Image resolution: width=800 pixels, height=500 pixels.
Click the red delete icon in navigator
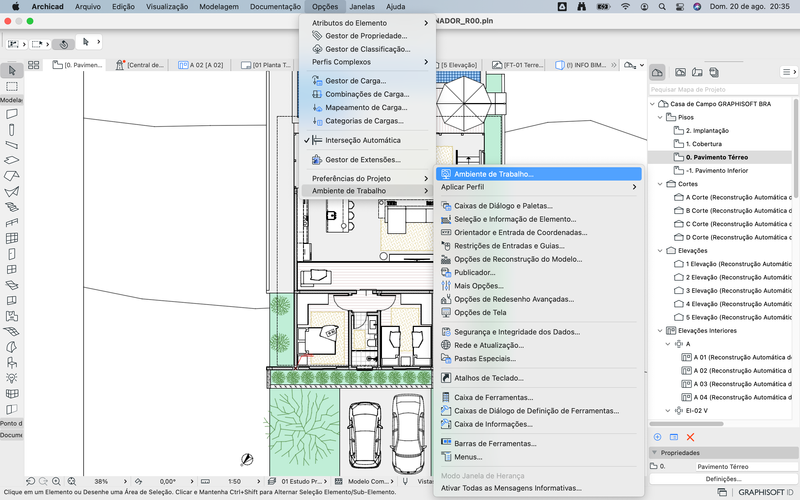pyautogui.click(x=690, y=437)
